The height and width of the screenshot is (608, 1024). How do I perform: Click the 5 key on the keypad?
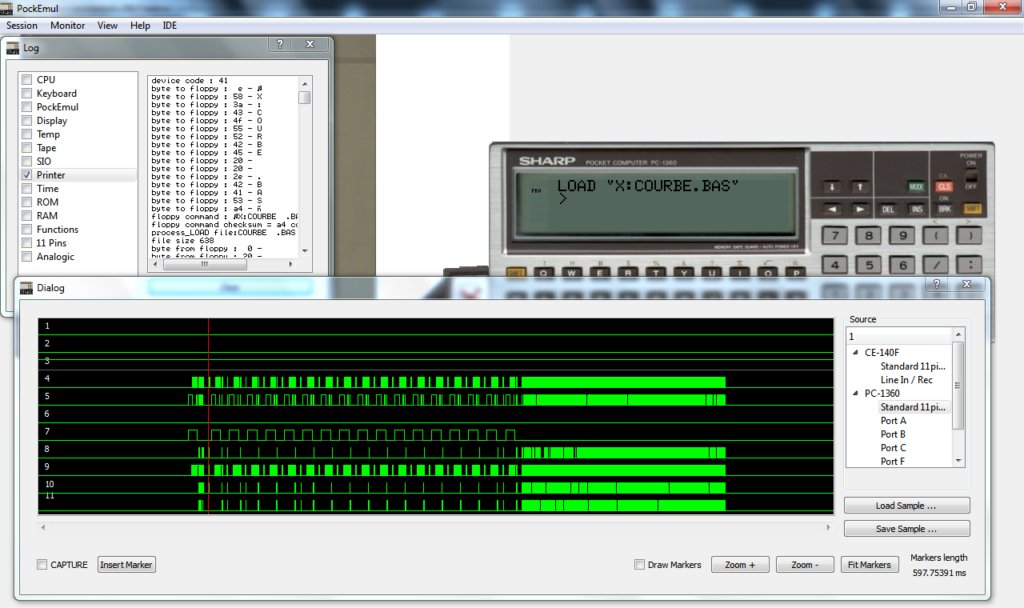pos(869,265)
